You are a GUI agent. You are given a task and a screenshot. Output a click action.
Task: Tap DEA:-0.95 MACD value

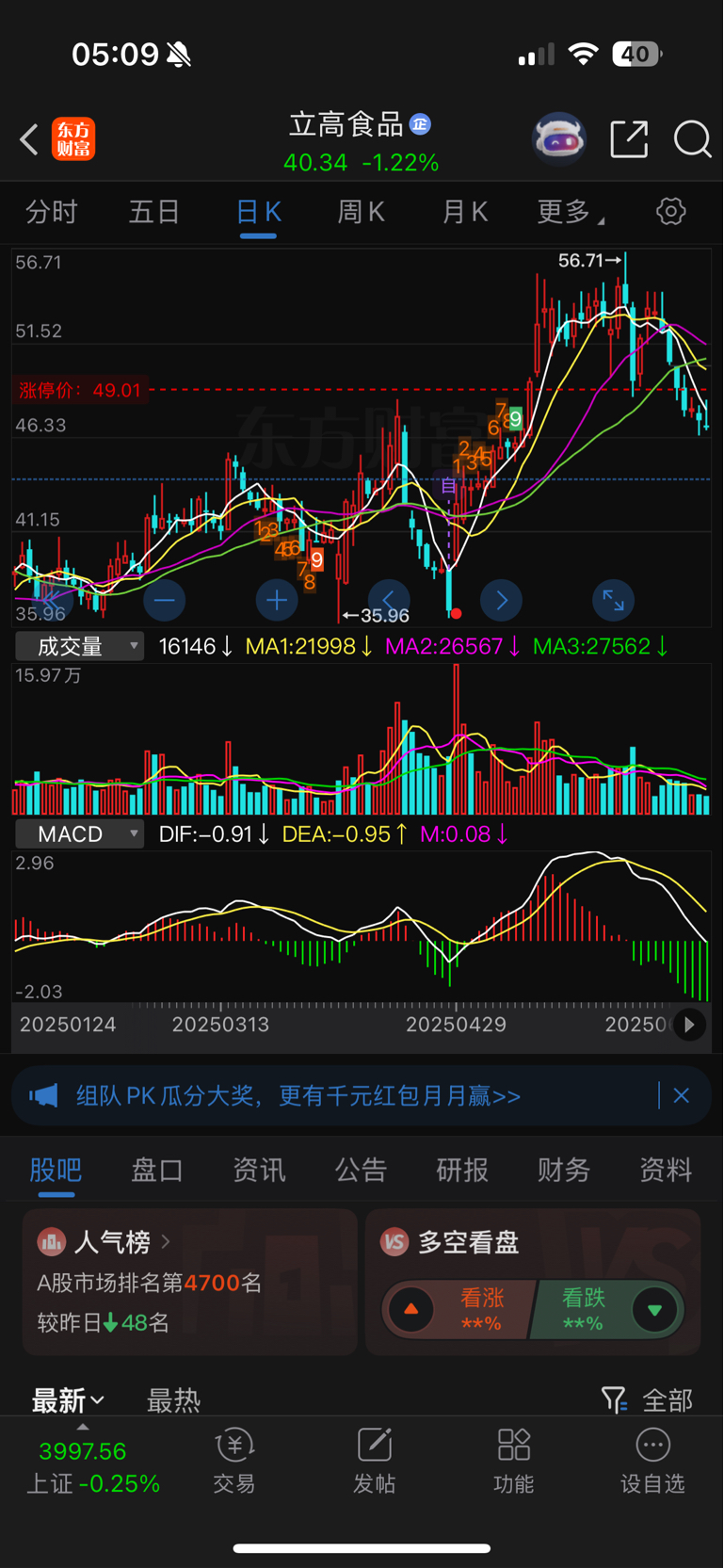pos(345,834)
